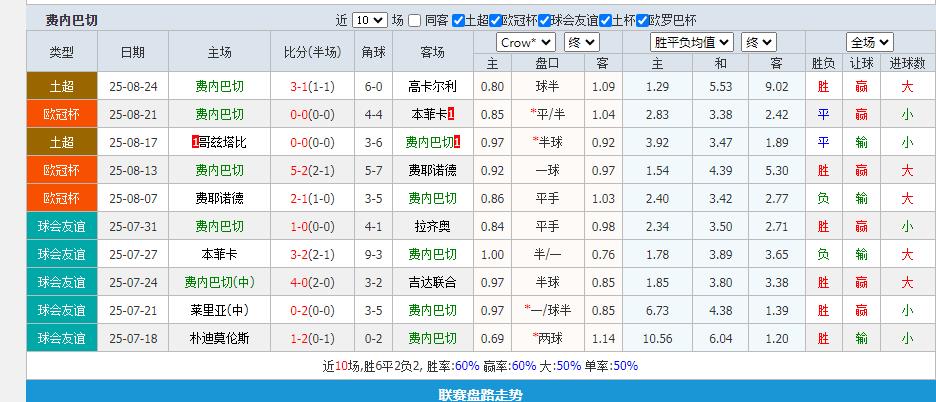Viewport: 936px width, 402px height.
Task: Click the 比分(半场) column header
Action: [311, 52]
